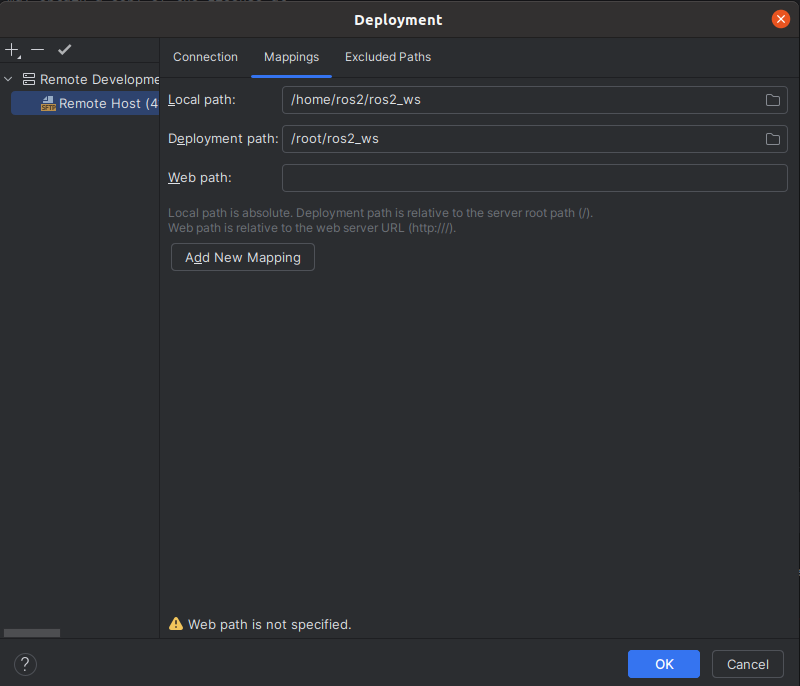Click the 'Web path is relative' hint line
Viewport: 800px width, 686px height.
[312, 228]
